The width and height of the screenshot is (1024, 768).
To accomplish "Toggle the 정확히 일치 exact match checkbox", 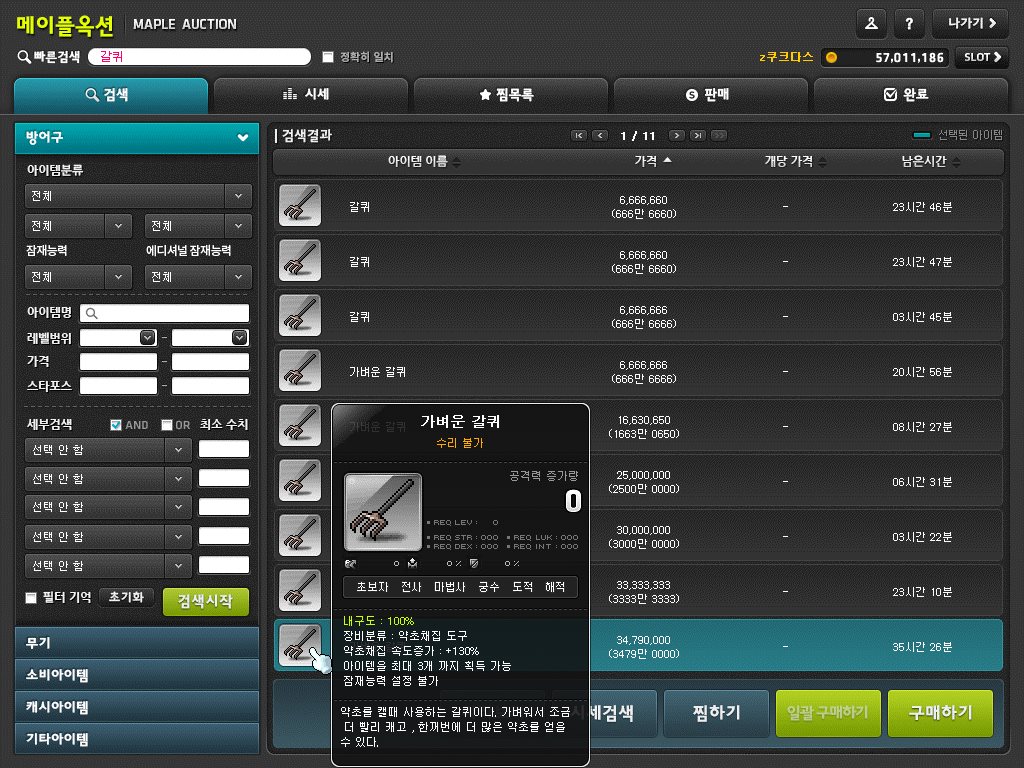I will tap(328, 57).
